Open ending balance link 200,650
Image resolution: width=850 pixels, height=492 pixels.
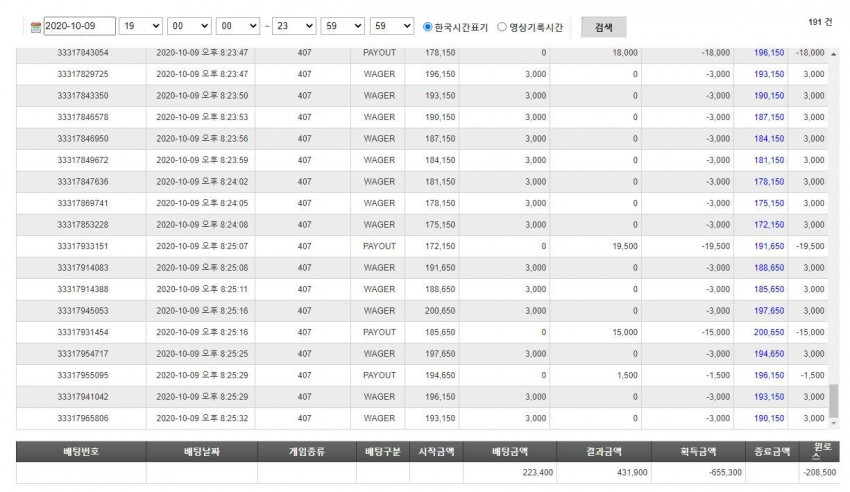[x=769, y=332]
